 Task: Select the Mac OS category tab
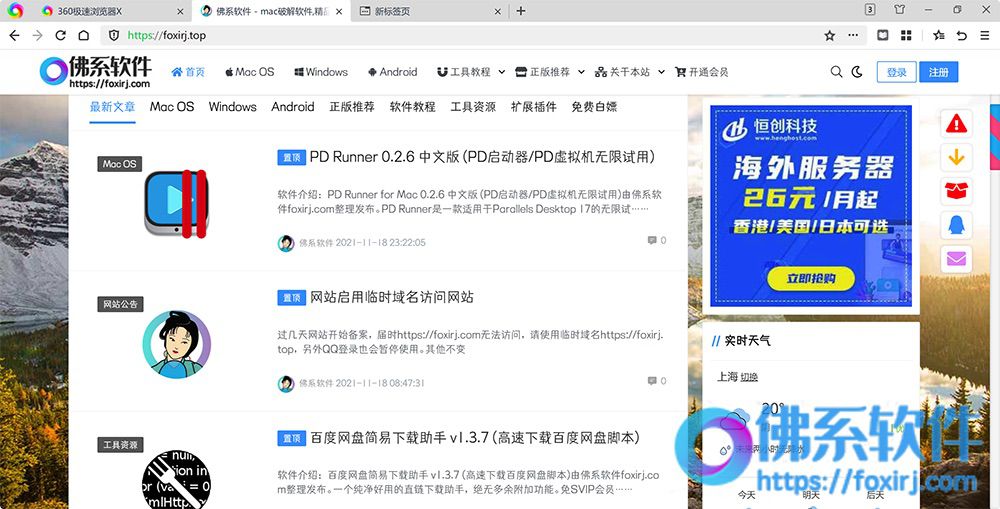(x=172, y=107)
